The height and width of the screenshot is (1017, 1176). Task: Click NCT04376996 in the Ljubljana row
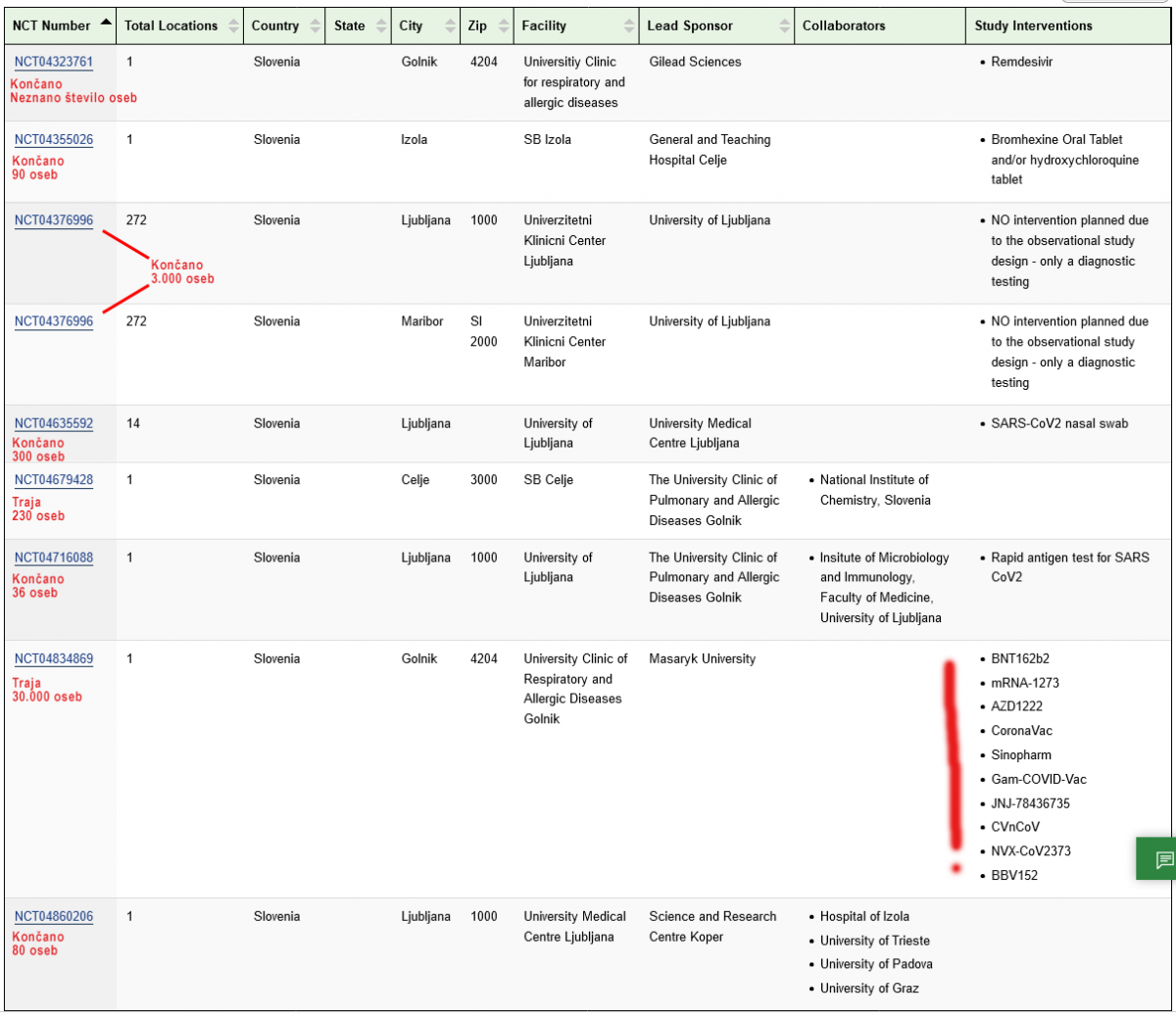click(54, 220)
